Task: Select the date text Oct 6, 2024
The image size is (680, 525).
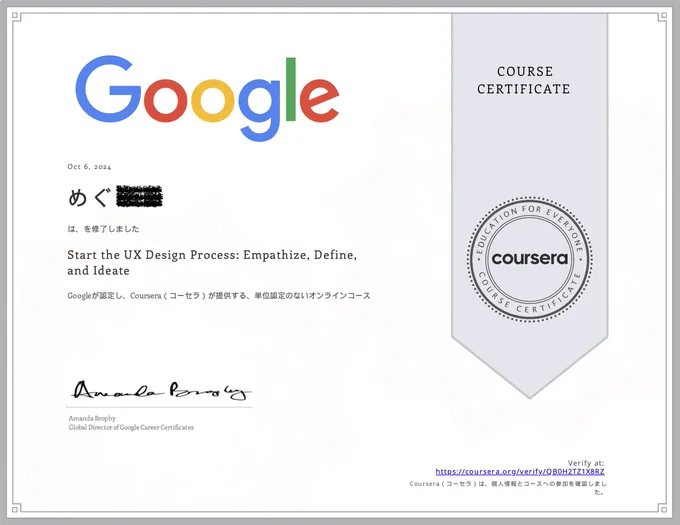Action: pos(89,167)
